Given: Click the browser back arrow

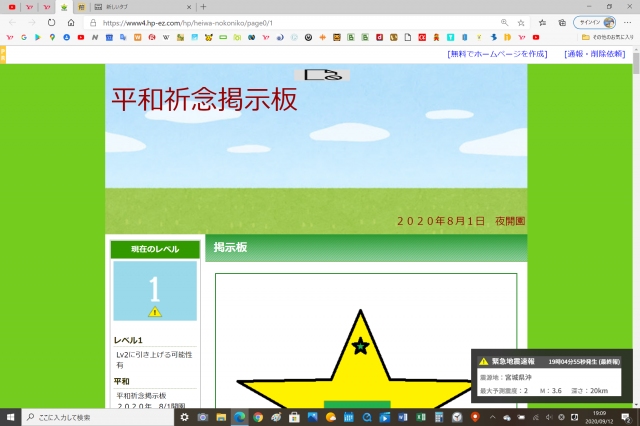Looking at the screenshot, I should (11, 22).
